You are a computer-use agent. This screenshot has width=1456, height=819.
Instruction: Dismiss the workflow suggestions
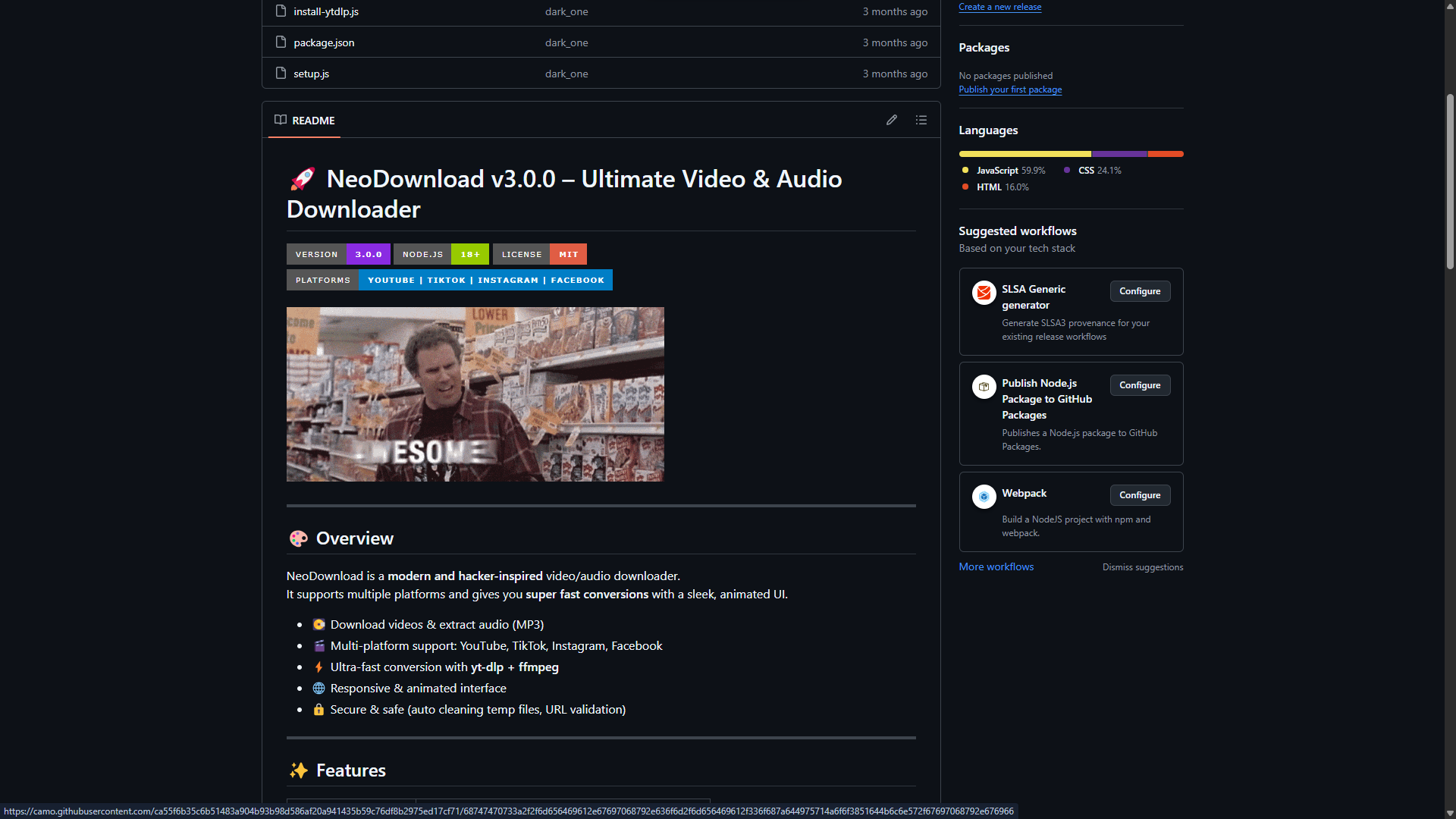[1142, 567]
